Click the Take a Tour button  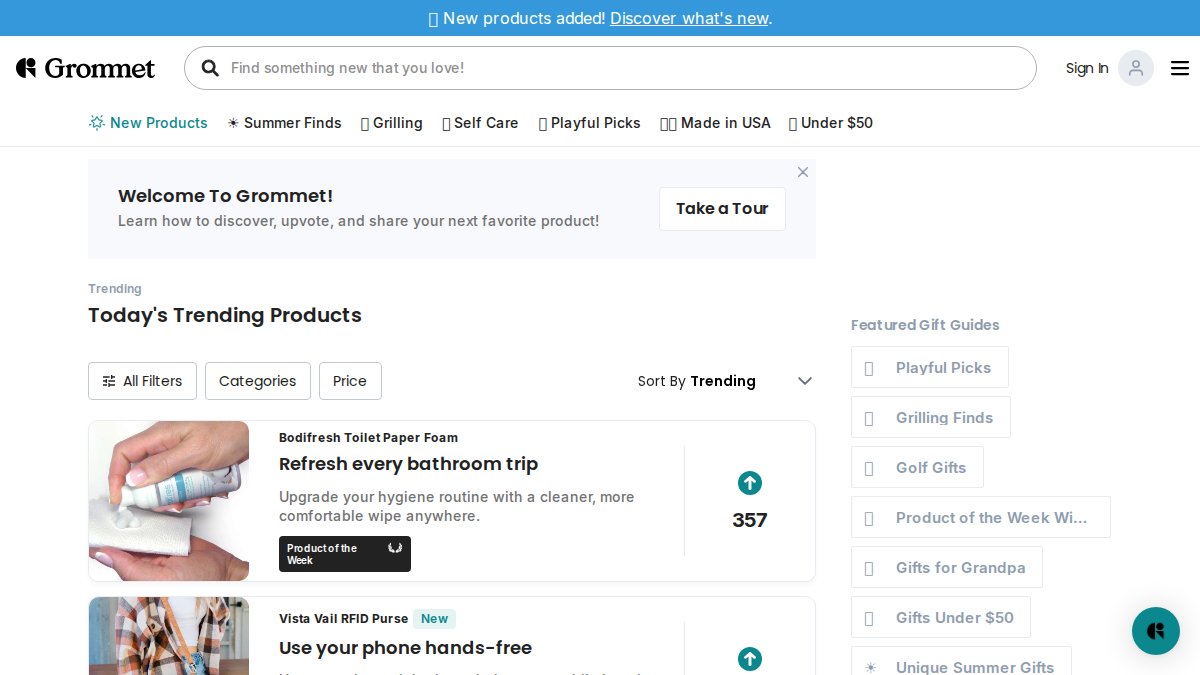tap(722, 209)
